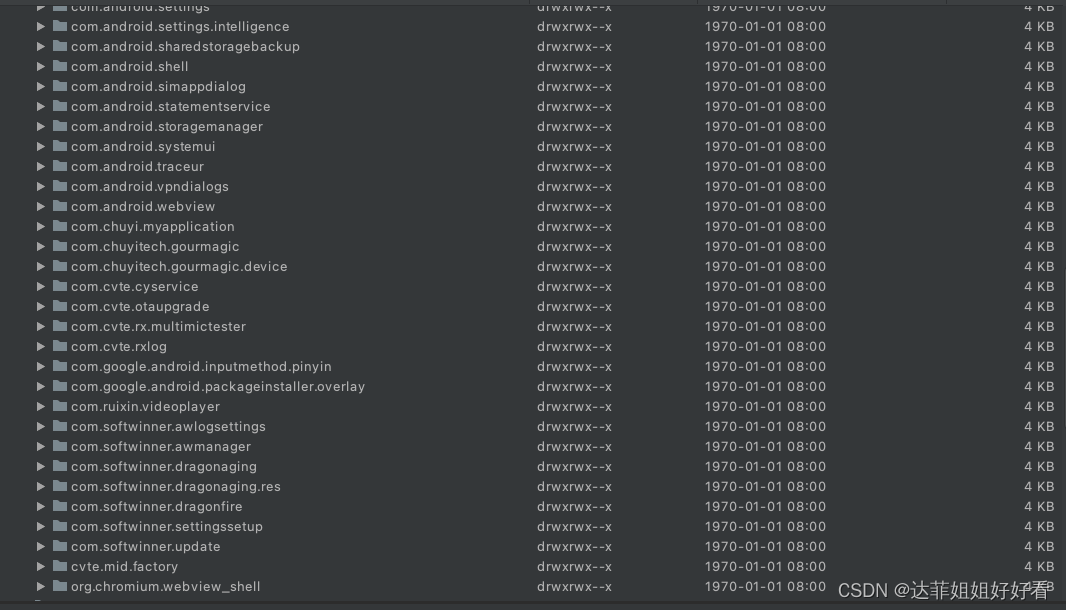This screenshot has height=610, width=1066.
Task: Expand the com.softwinner.dragonfire folder
Action: 40,506
